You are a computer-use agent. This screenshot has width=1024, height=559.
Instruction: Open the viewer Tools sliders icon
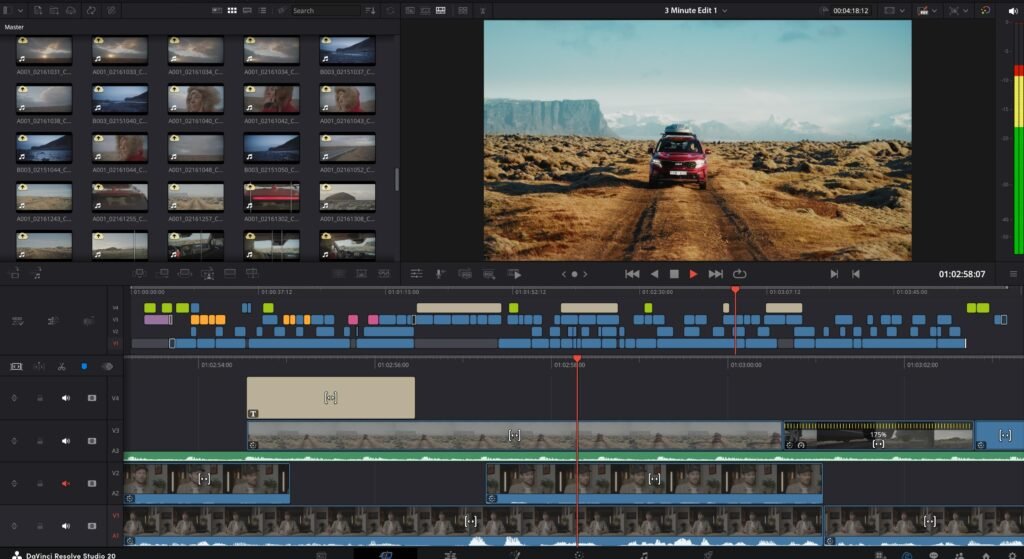[416, 274]
